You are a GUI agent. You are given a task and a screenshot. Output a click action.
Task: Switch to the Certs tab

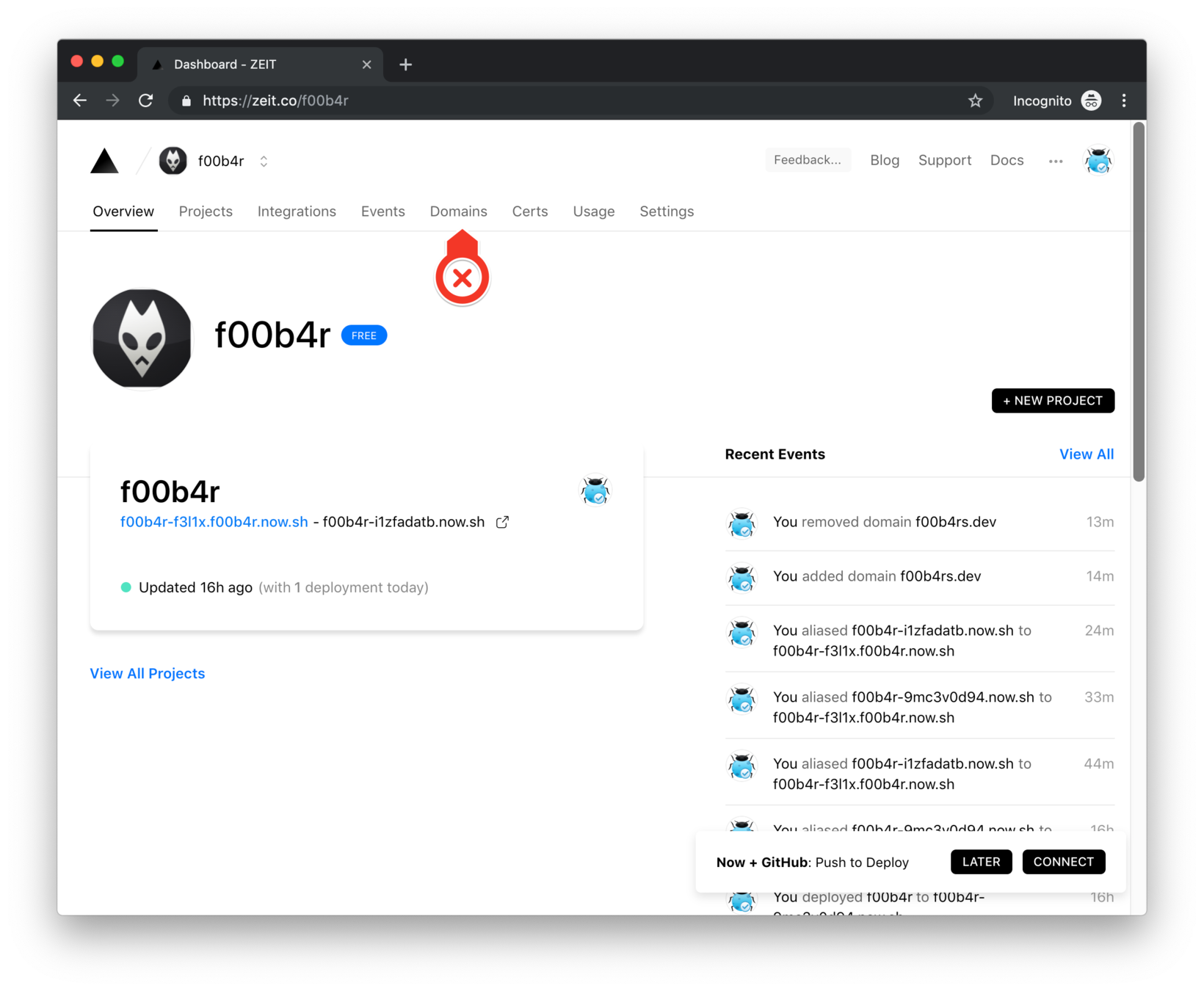[x=529, y=211]
